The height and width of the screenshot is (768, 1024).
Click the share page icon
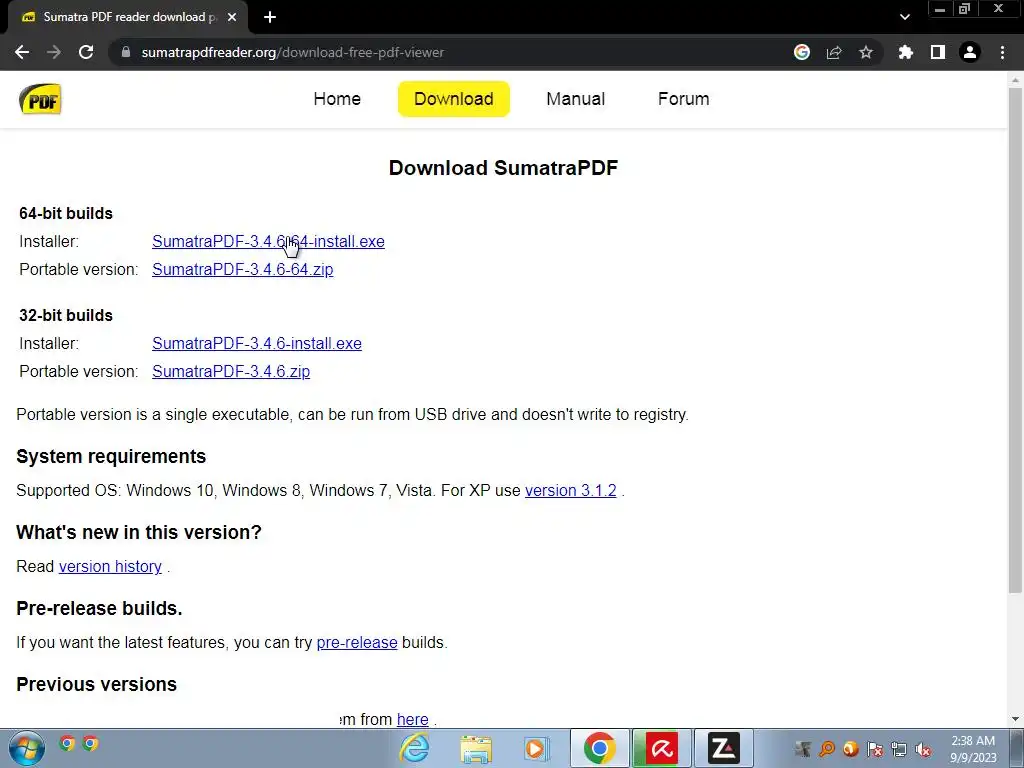[x=834, y=52]
